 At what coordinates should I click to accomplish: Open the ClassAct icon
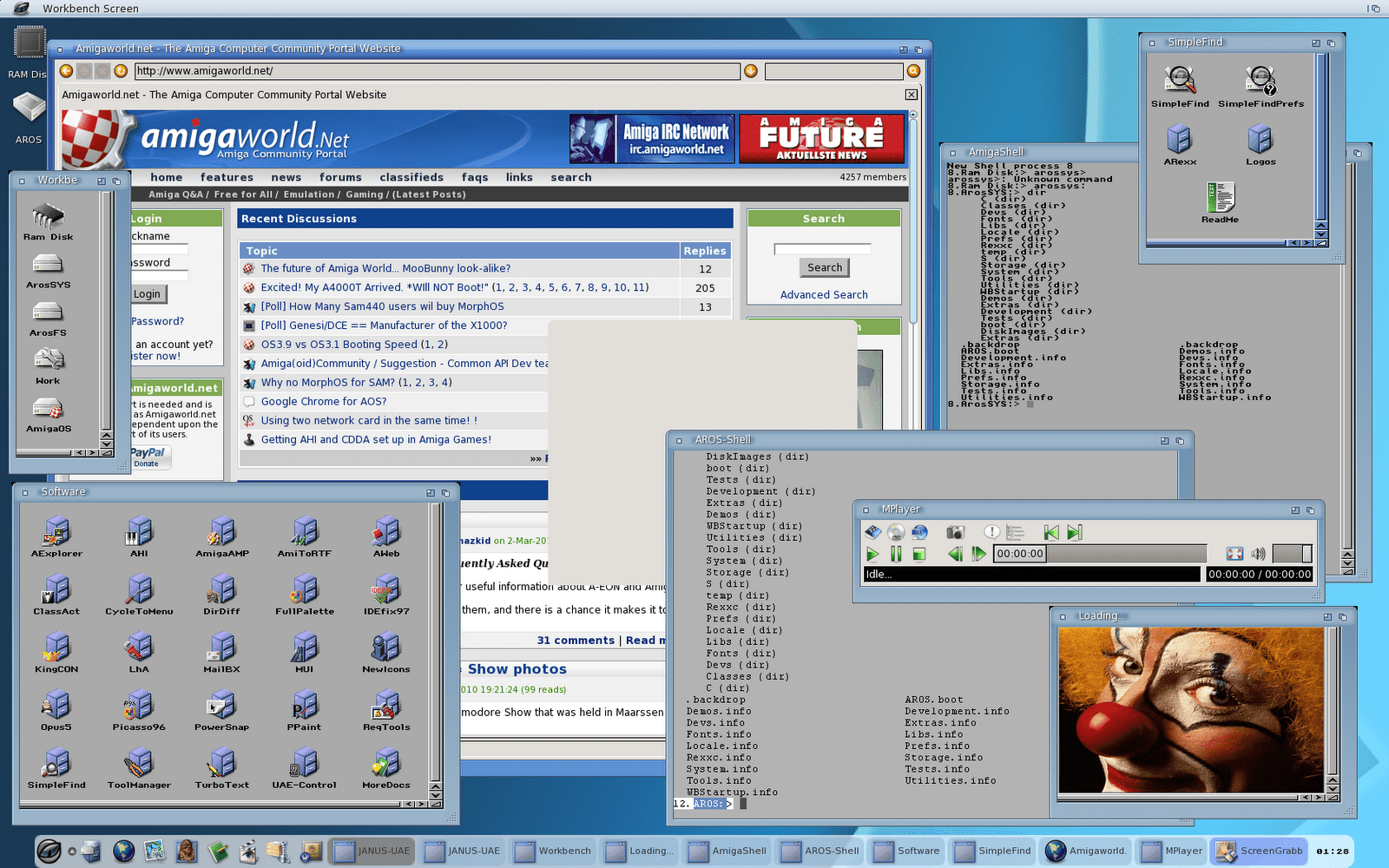tap(56, 594)
